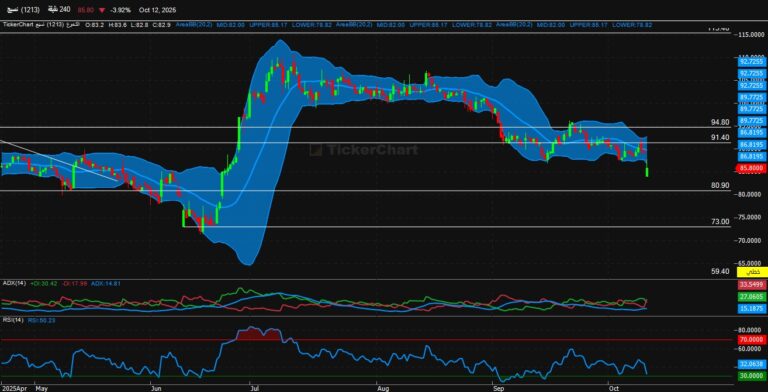Select the 94.80 horizontal level line label
The image size is (768, 392).
tap(720, 122)
